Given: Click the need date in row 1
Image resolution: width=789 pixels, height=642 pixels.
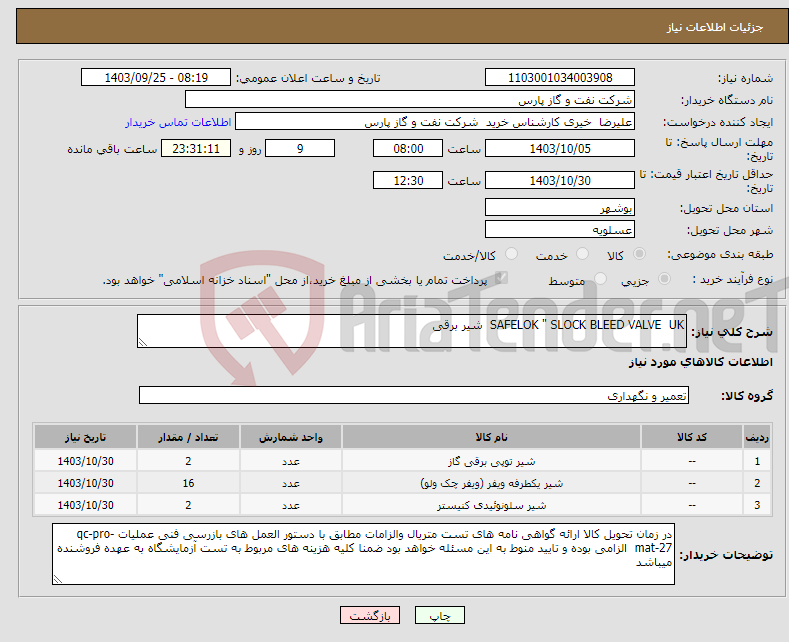Looking at the screenshot, I should pyautogui.click(x=86, y=461).
